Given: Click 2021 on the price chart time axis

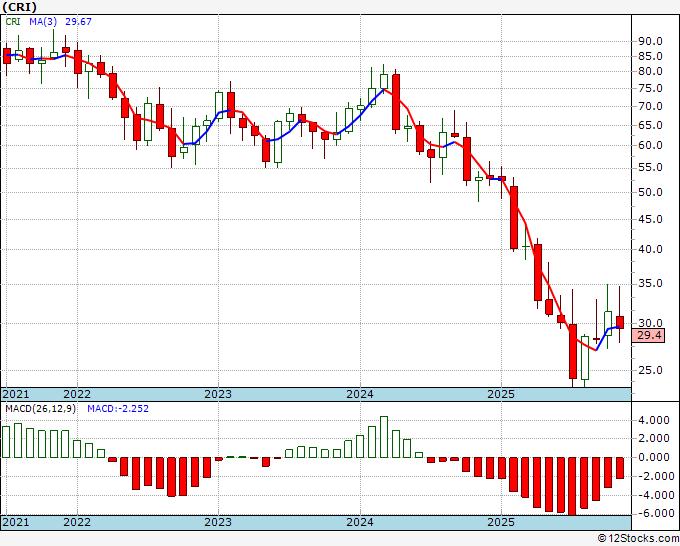Looking at the screenshot, I should click(16, 394).
